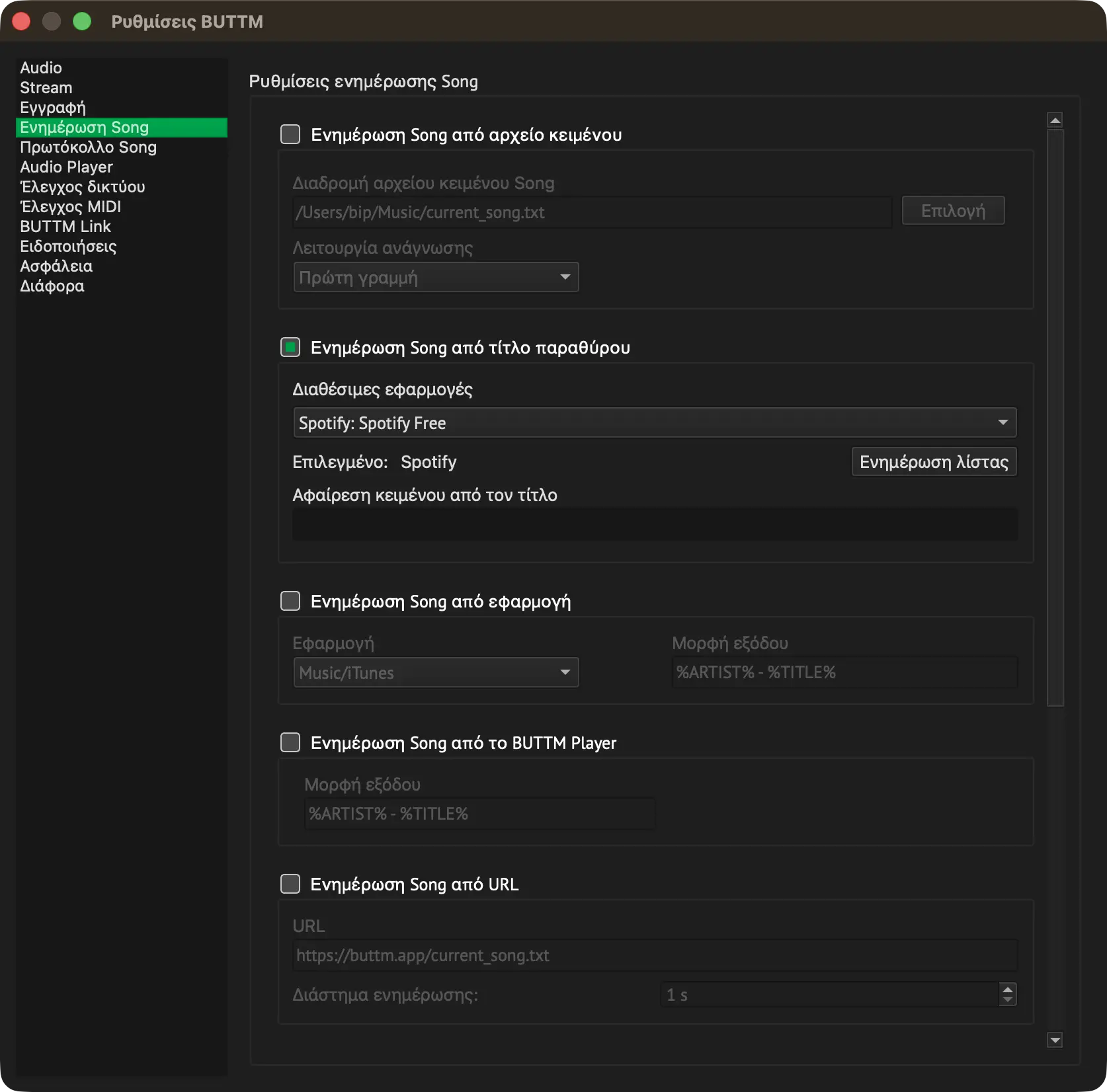This screenshot has height=1092, width=1107.
Task: Toggle Ενημέρωση Song από URL checkbox
Action: [x=290, y=884]
